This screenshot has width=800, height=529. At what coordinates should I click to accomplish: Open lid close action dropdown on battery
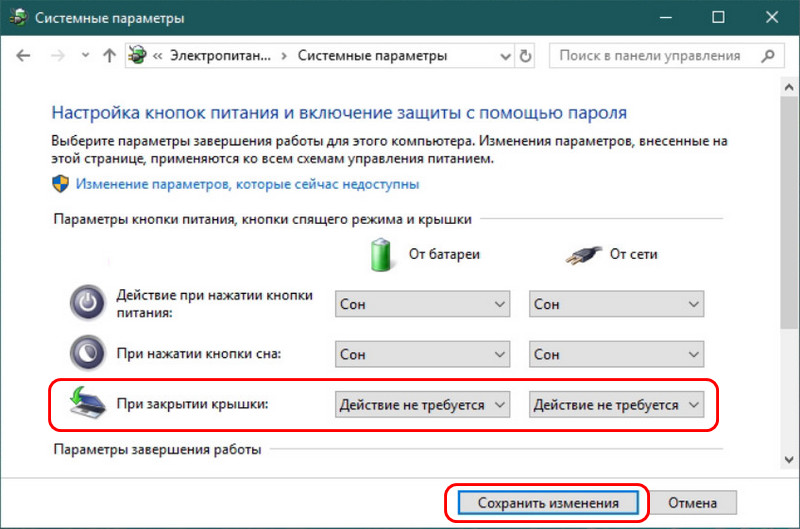[x=422, y=405]
